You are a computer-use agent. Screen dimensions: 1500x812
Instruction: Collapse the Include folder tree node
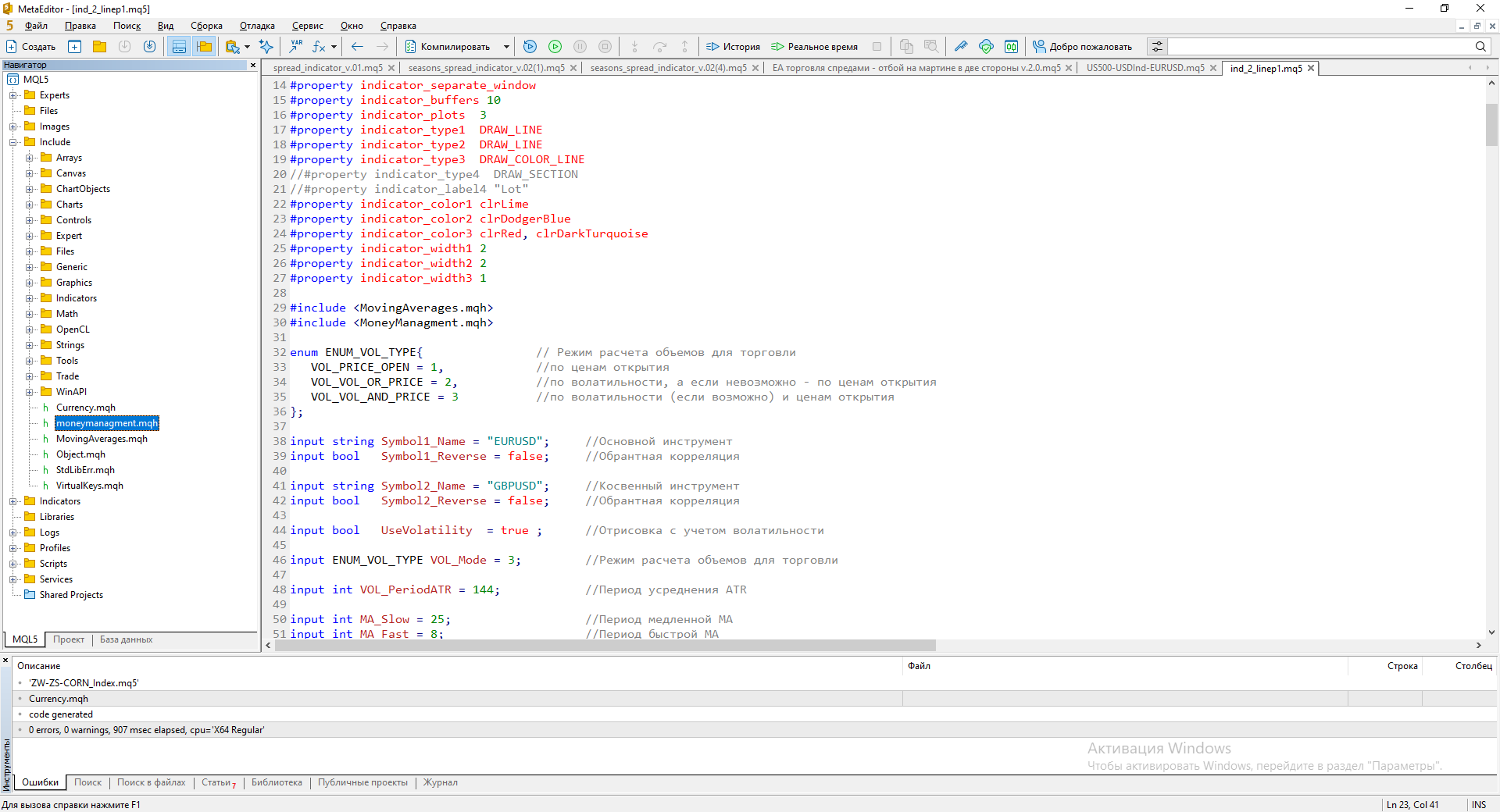tap(13, 142)
